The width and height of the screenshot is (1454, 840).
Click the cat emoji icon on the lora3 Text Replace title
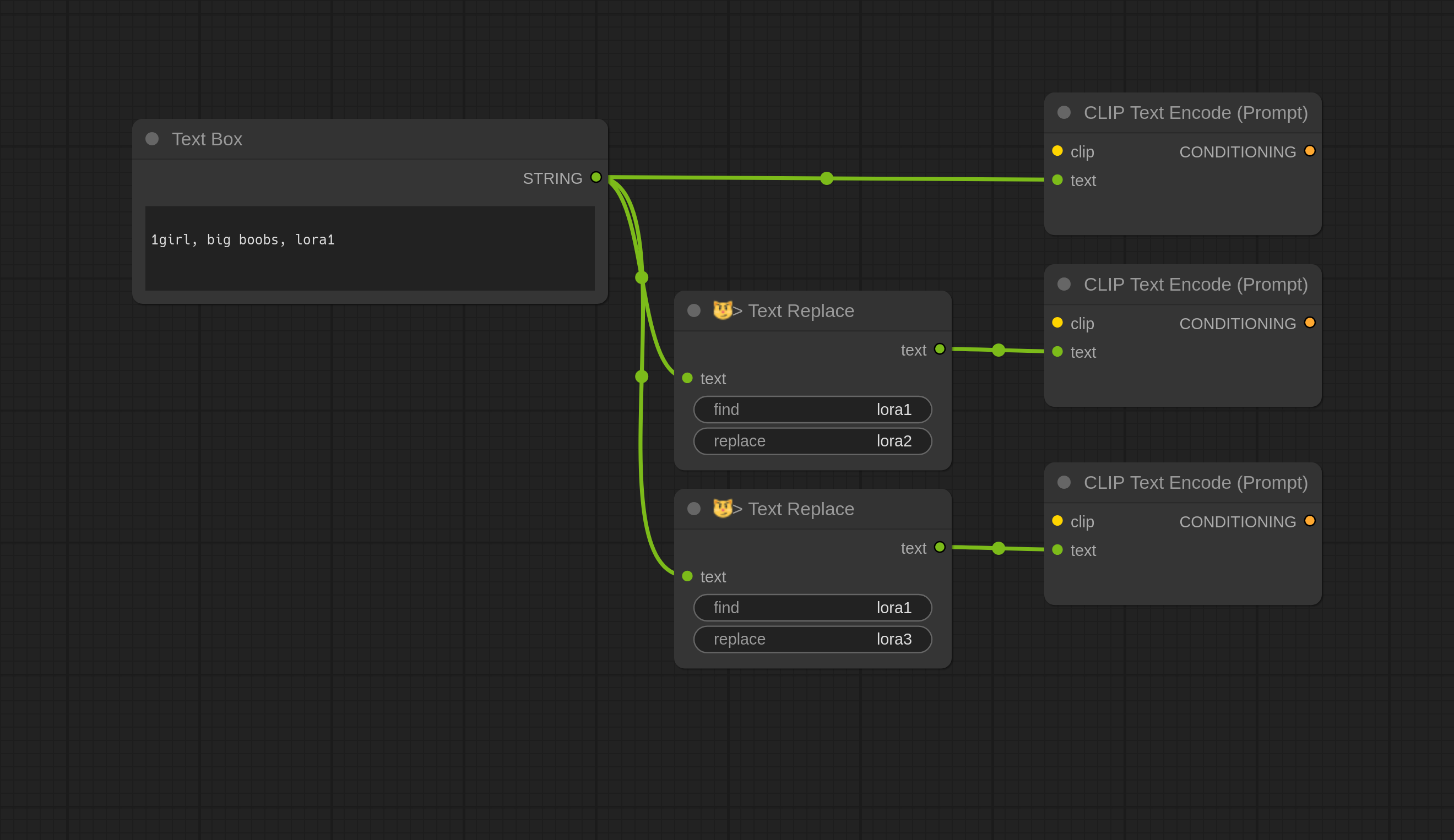(723, 508)
